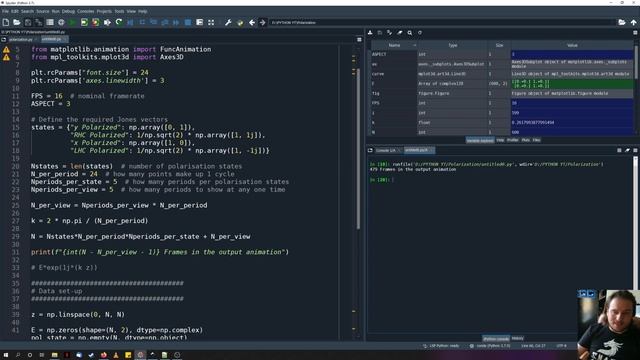
Task: Switch to the Files pane tab
Action: 536,140
